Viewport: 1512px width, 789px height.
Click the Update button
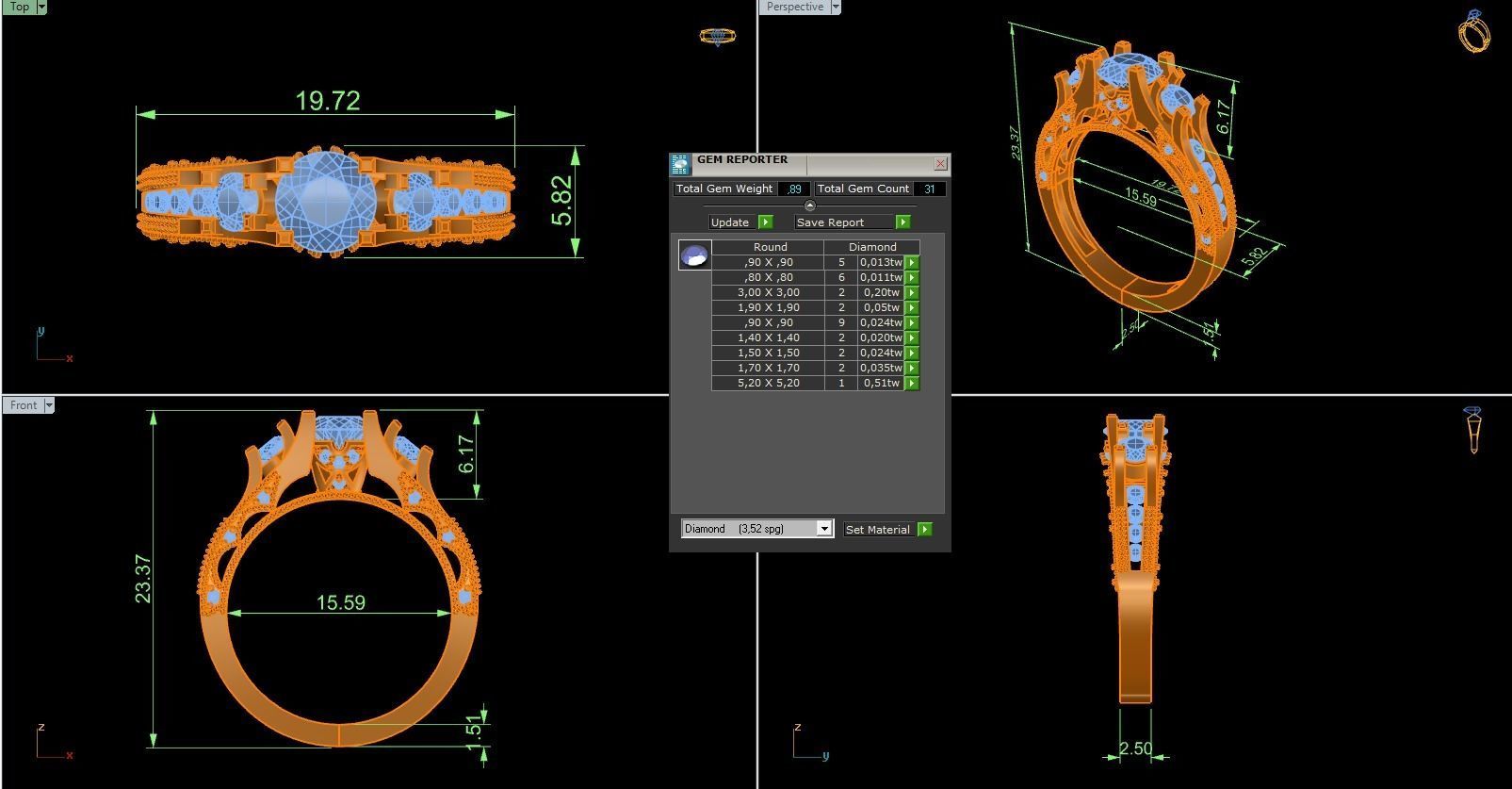[x=733, y=222]
